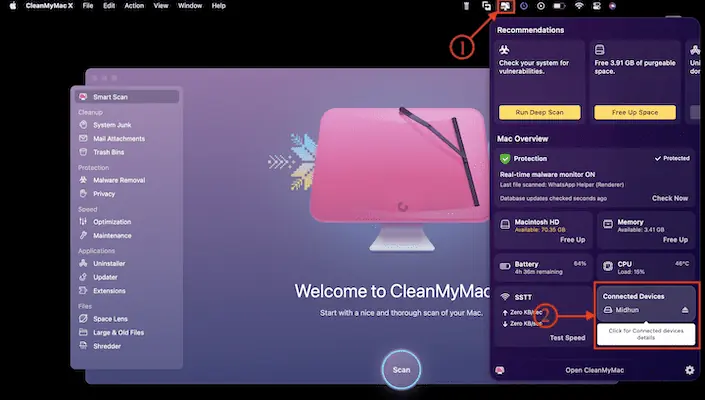Click the Extensions icon
Screen dimensions: 705x400
pos(83,290)
